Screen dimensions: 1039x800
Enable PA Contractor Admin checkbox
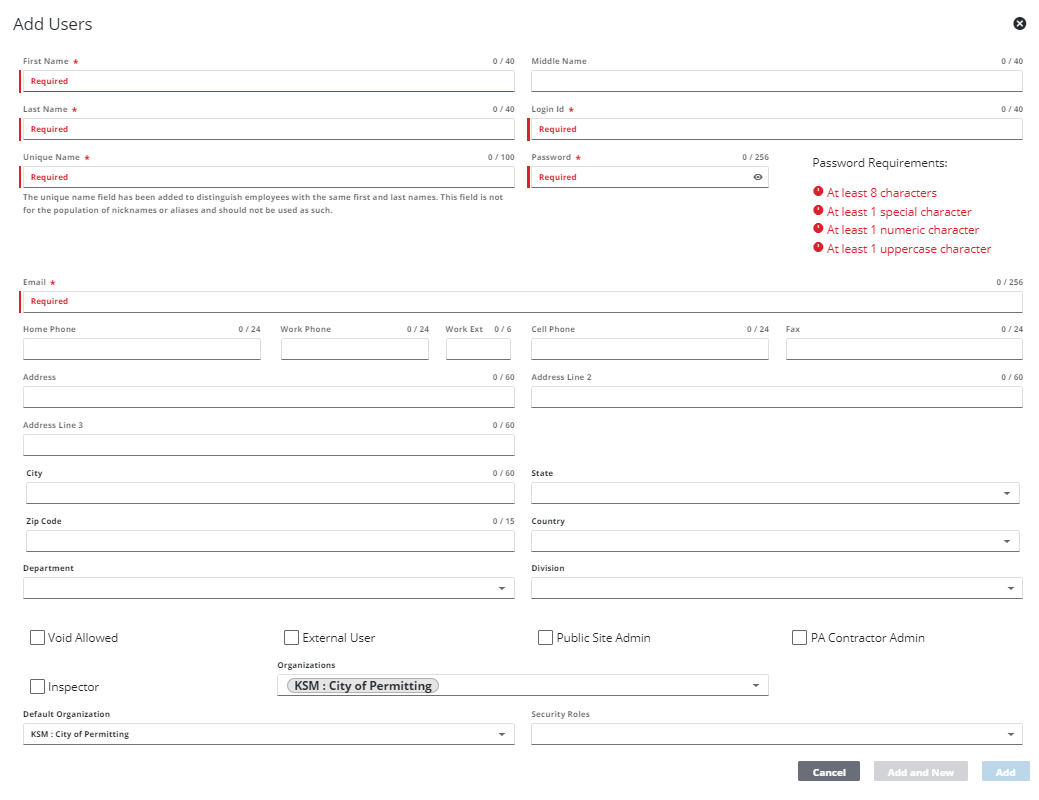point(800,637)
